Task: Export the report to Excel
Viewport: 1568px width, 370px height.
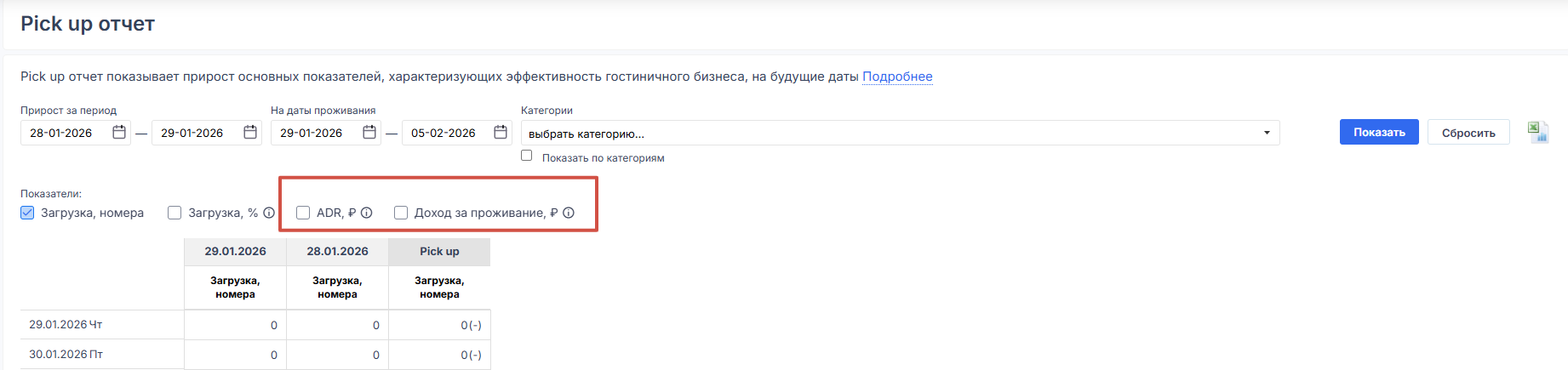Action: pyautogui.click(x=1537, y=133)
